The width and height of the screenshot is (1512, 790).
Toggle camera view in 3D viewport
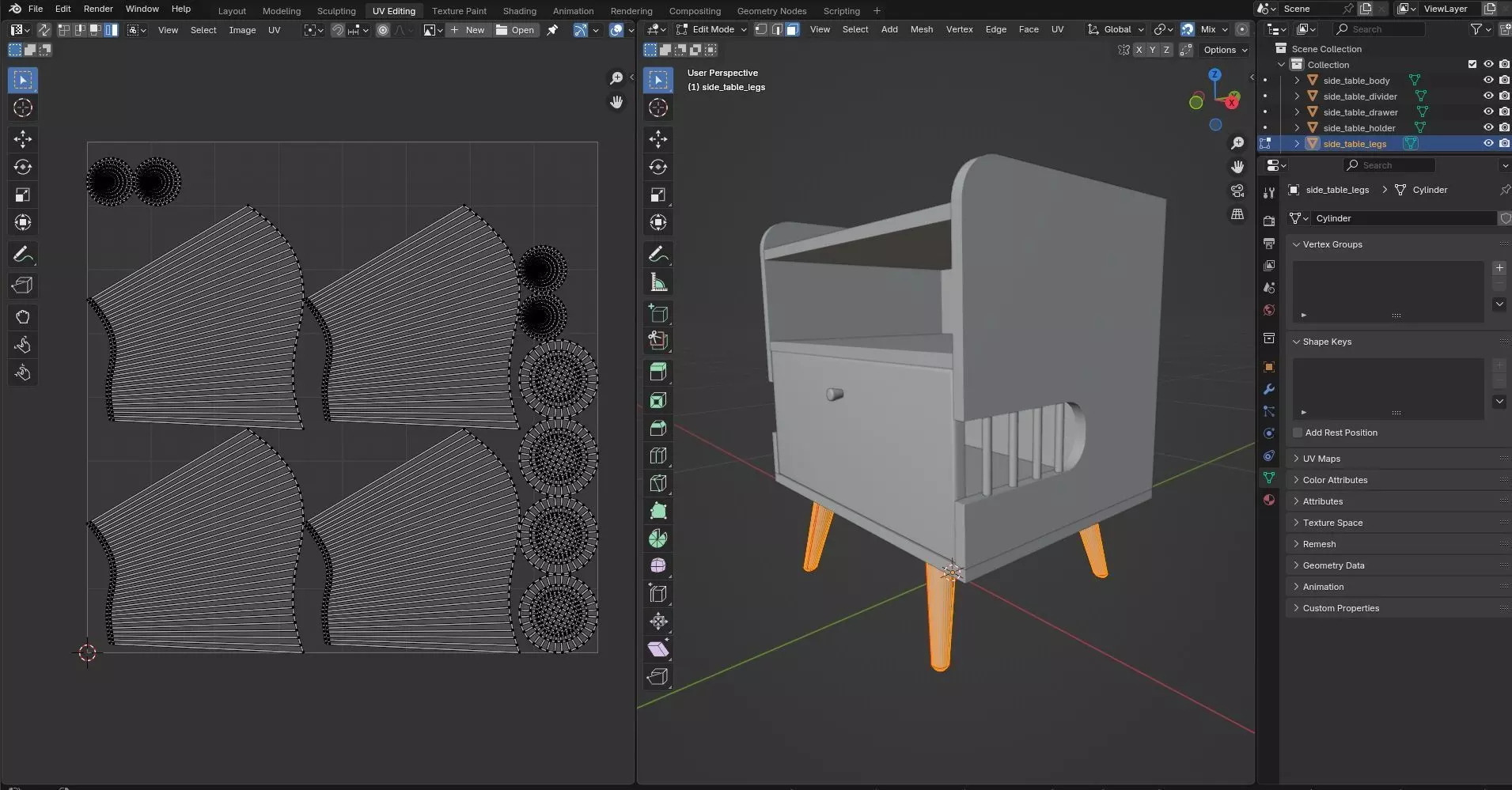[x=1237, y=191]
